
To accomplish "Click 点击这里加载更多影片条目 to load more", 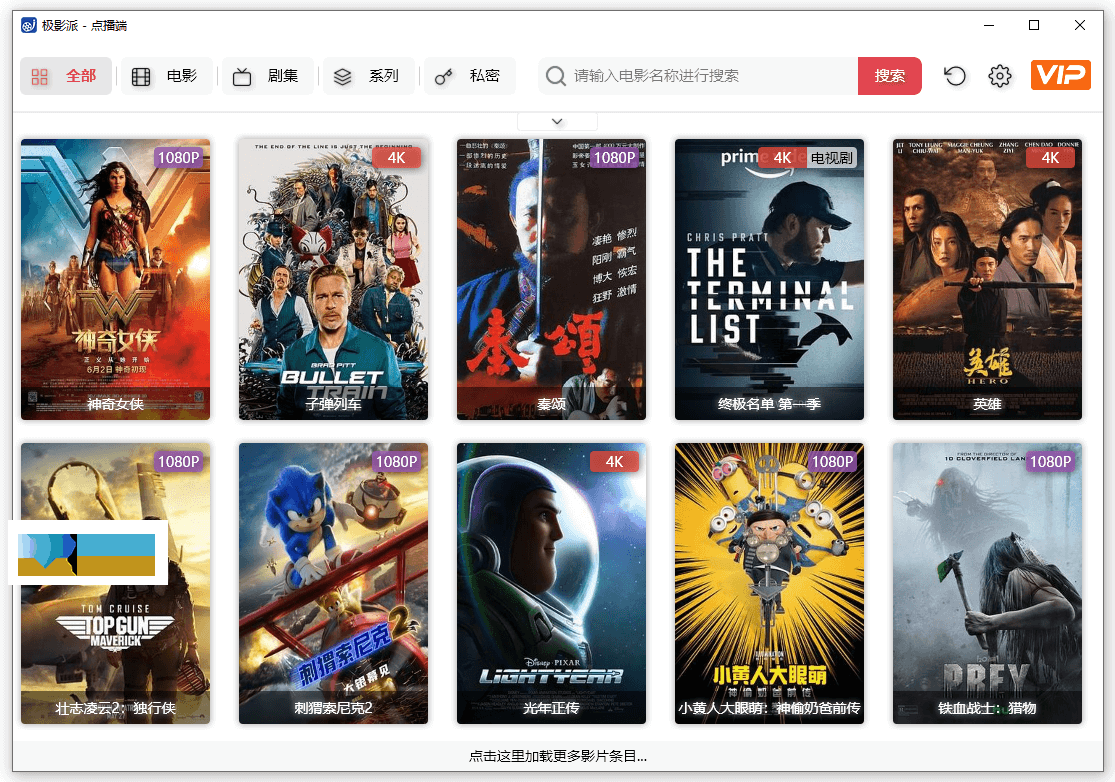I will (558, 756).
